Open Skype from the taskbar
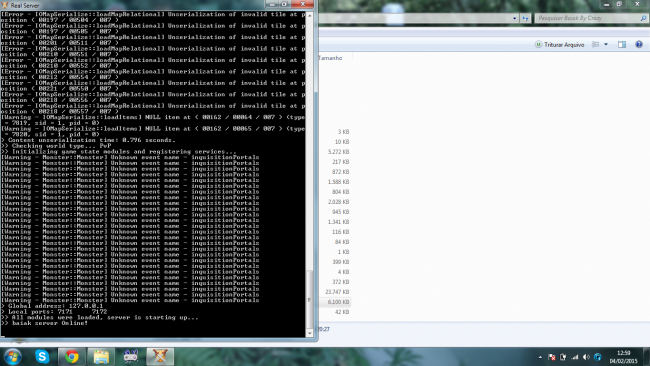 42,356
